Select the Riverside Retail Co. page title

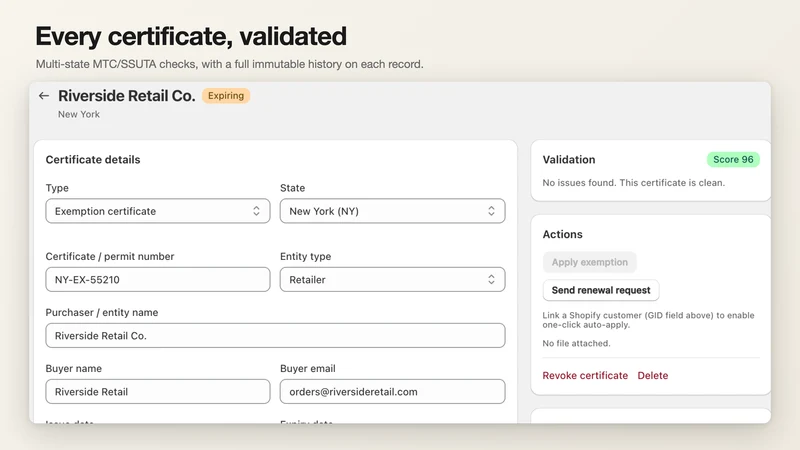click(127, 95)
